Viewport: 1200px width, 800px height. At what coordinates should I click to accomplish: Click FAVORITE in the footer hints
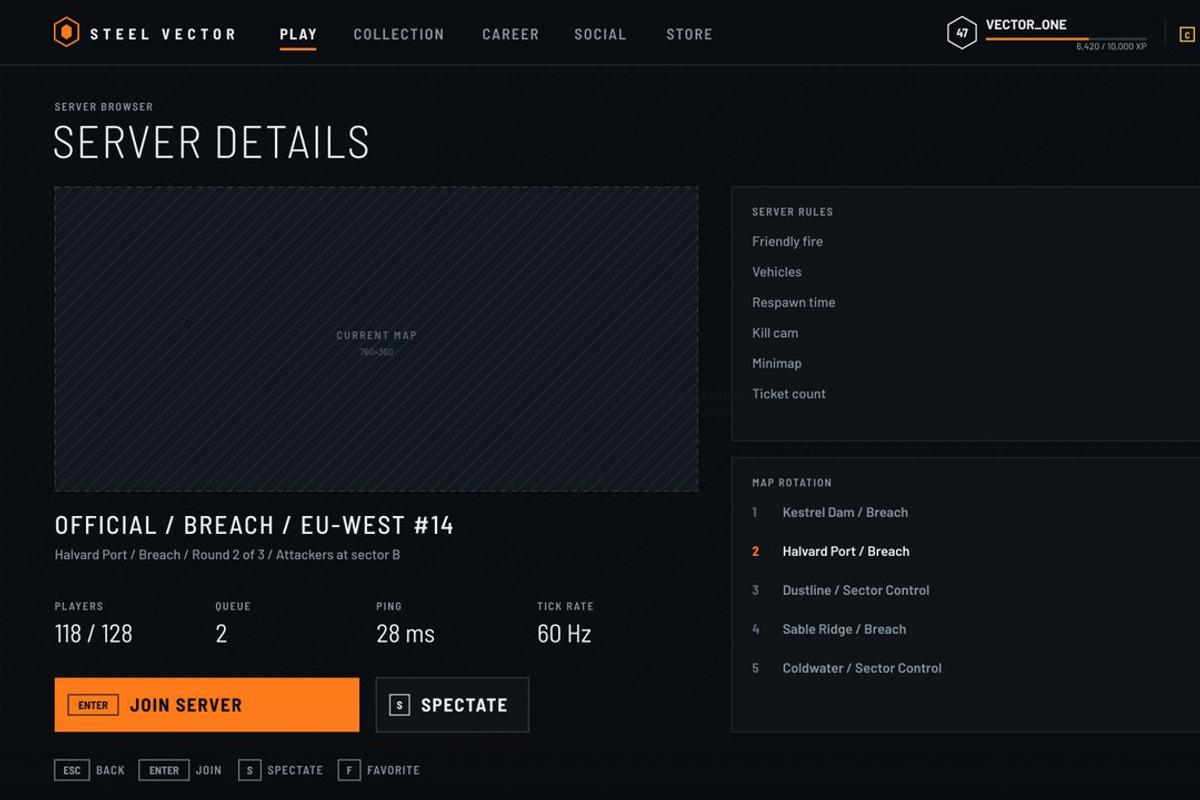click(393, 770)
